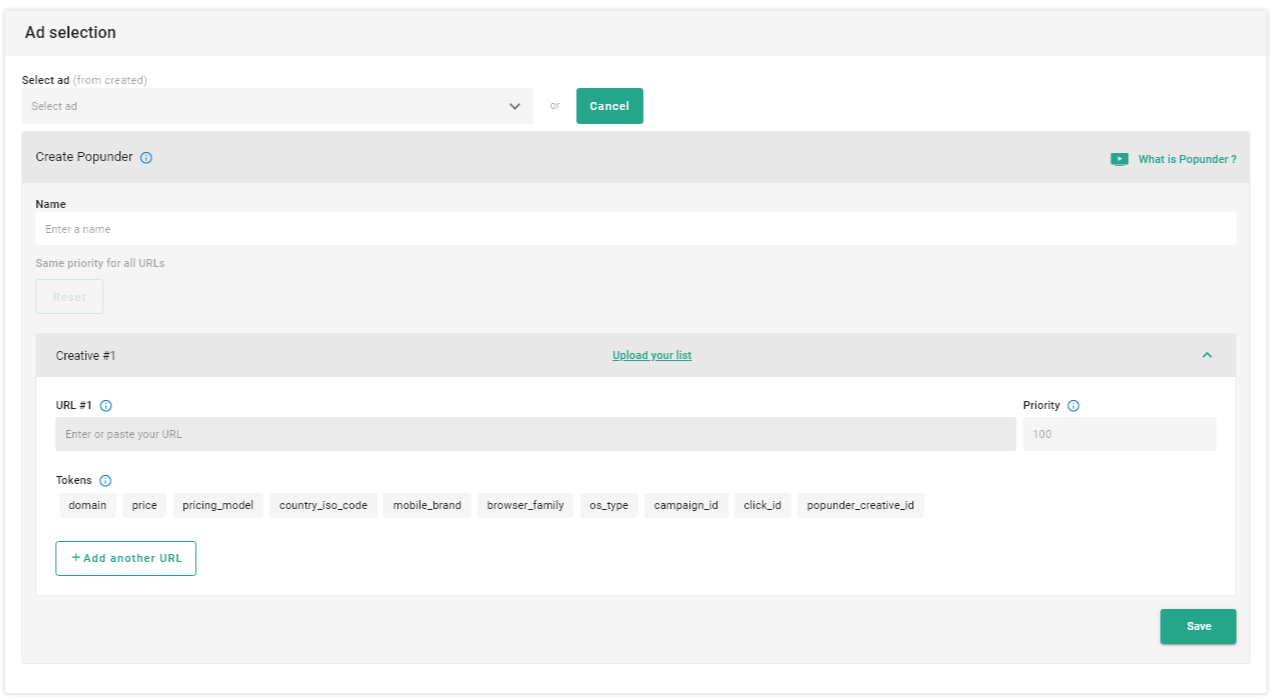Click info icon beside Create Popunder

(146, 158)
